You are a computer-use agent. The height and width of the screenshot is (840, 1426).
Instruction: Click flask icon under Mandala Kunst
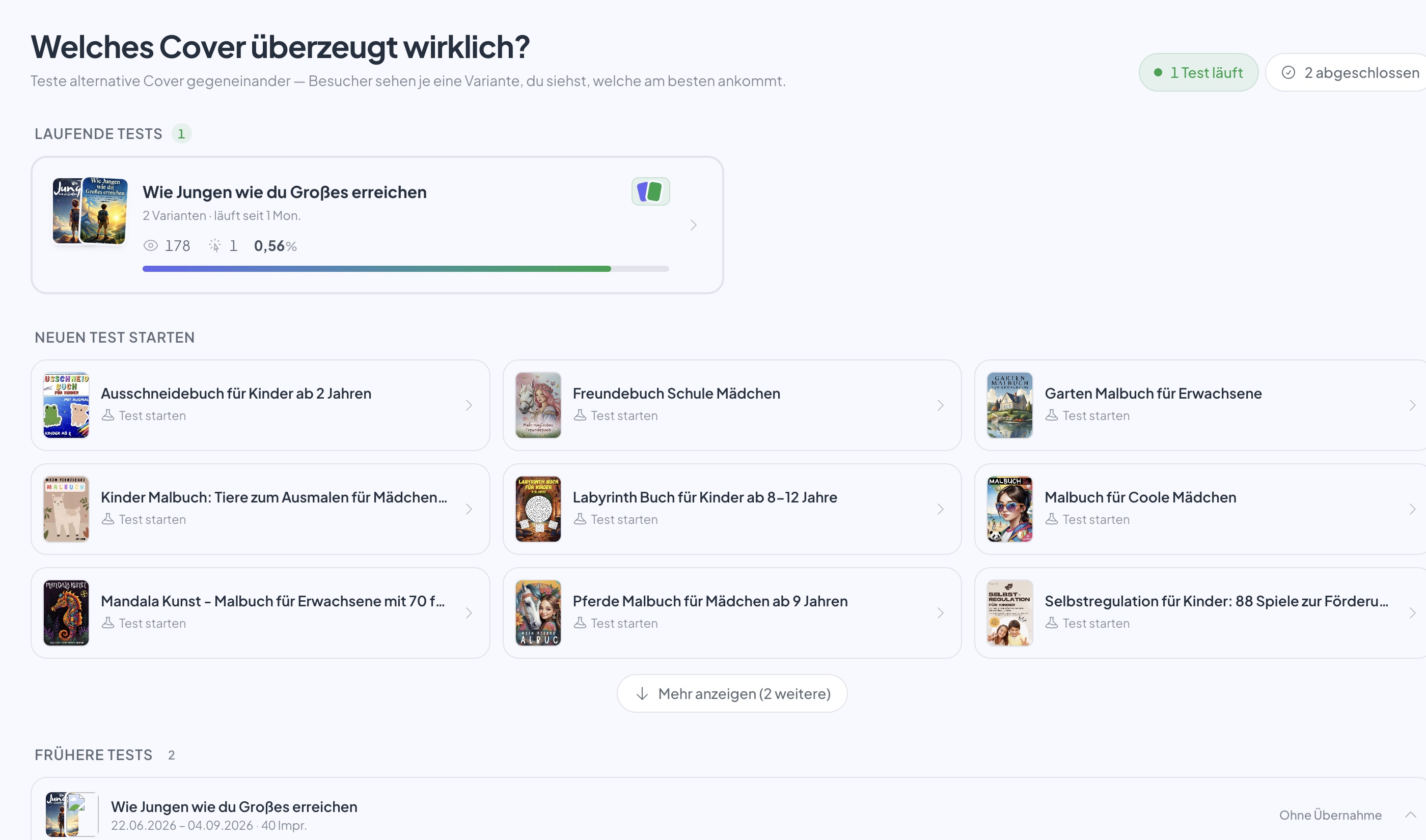pyautogui.click(x=107, y=623)
